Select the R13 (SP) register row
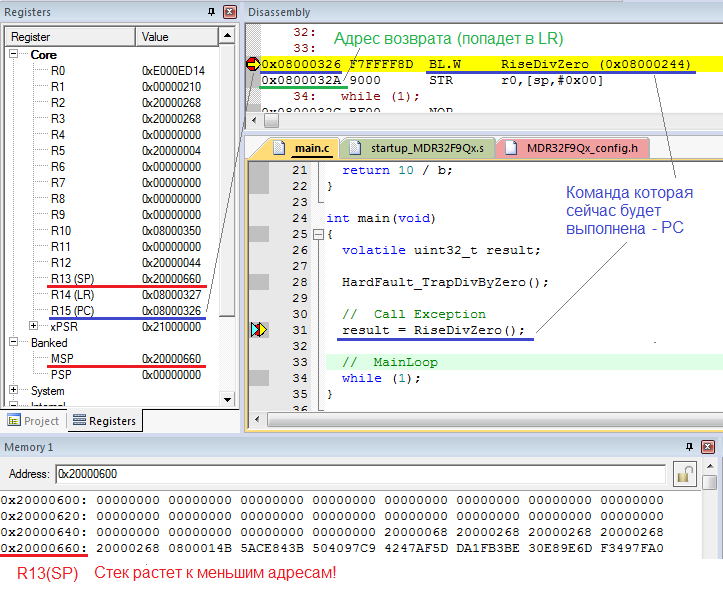Viewport: 723px width, 590px height. click(x=72, y=279)
